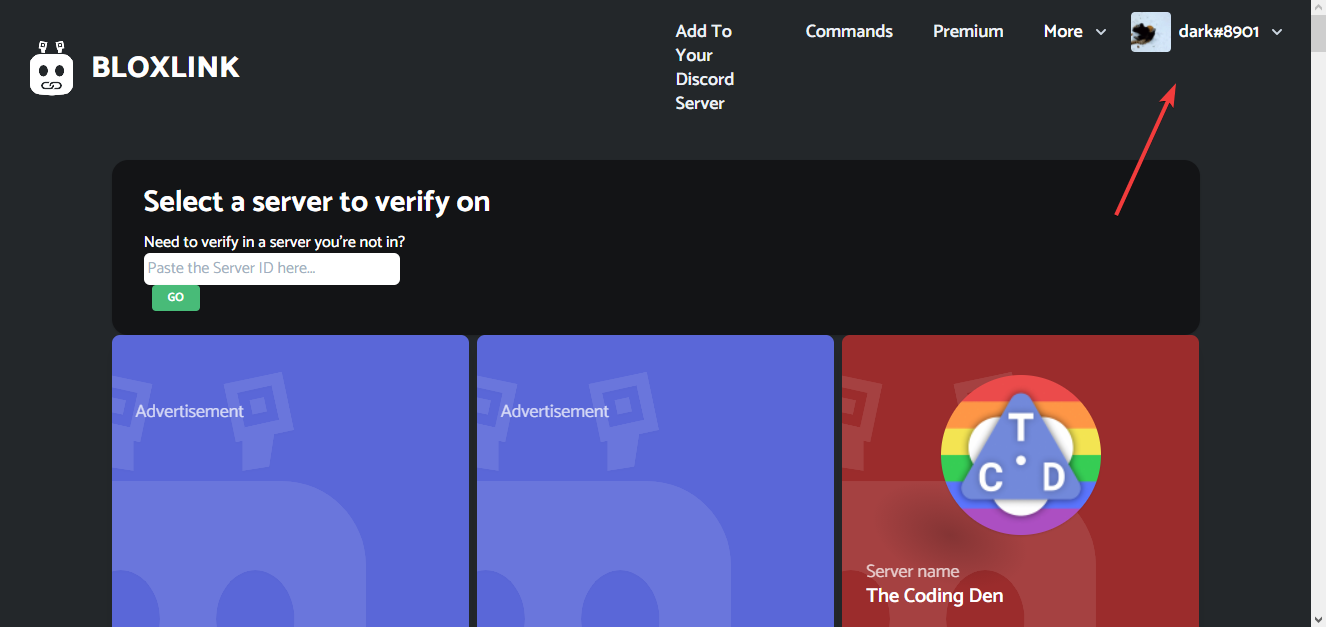Open the dark#8901 user avatar
The height and width of the screenshot is (627, 1326).
pos(1150,32)
